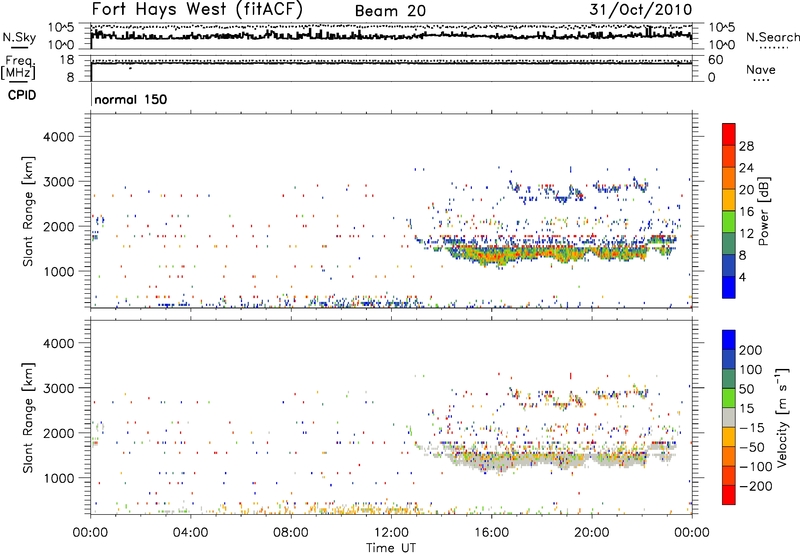This screenshot has height=554, width=800.
Task: Click the 'CPID' row label
Action: tap(22, 95)
